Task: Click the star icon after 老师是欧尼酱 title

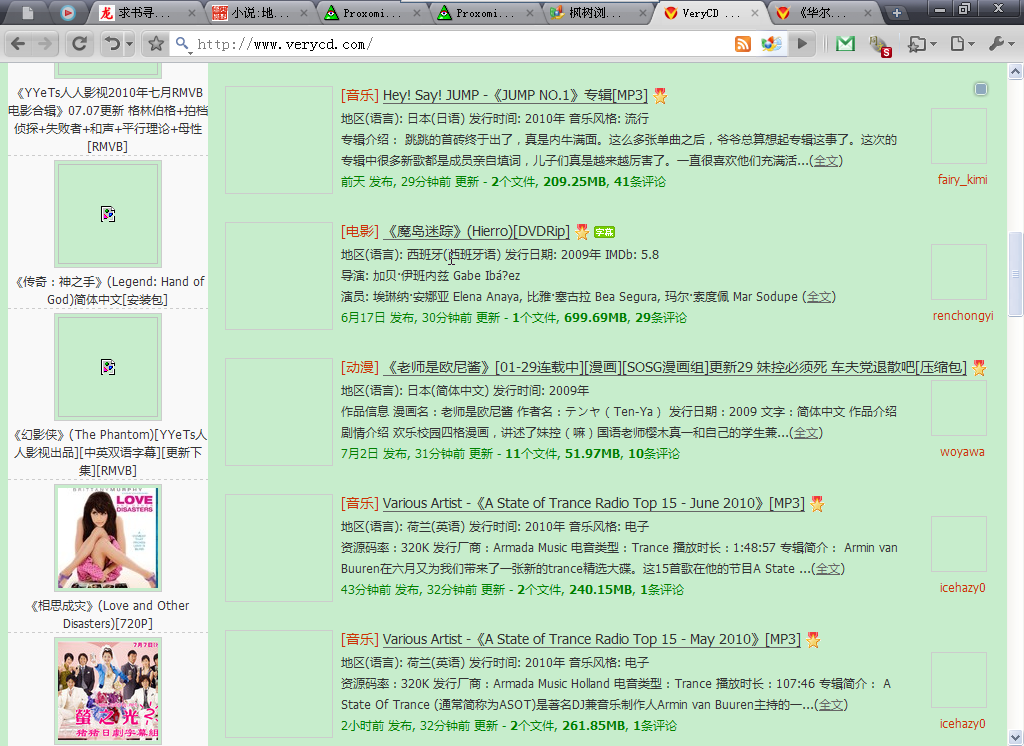Action: 979,368
